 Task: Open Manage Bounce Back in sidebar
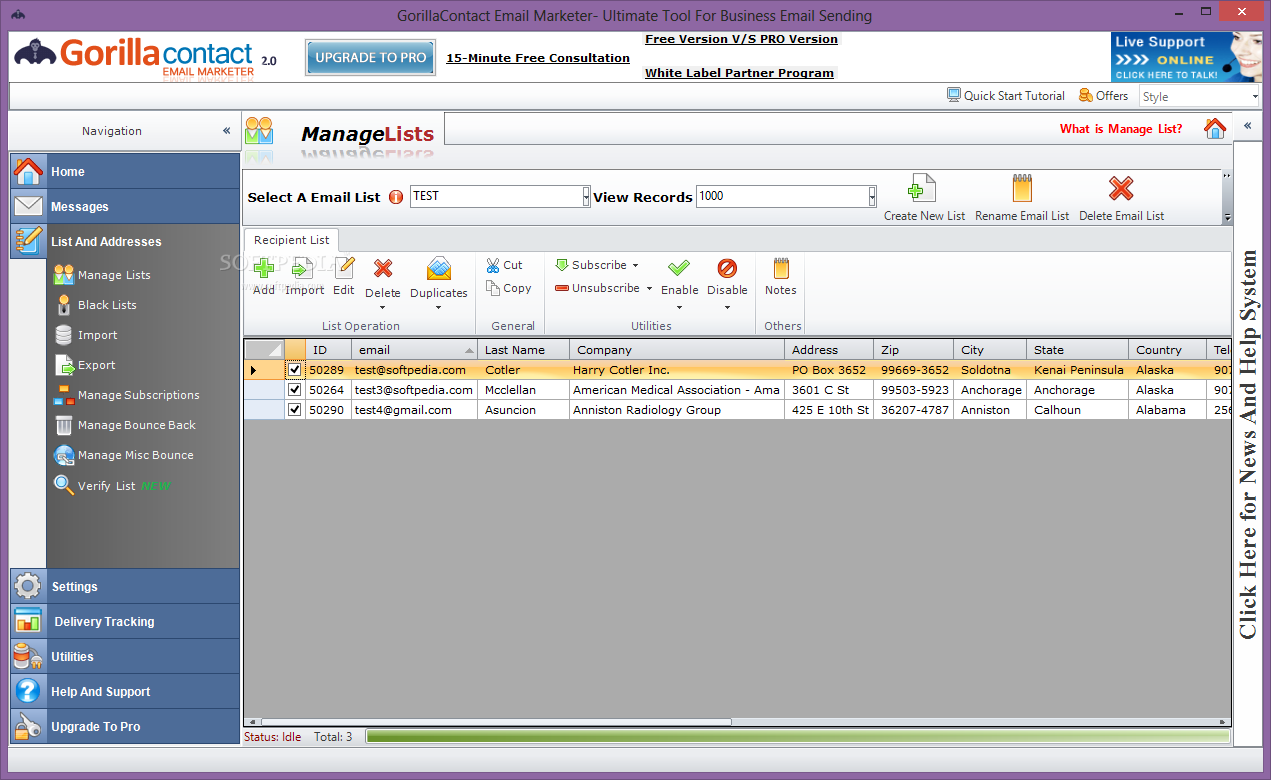pyautogui.click(x=124, y=425)
